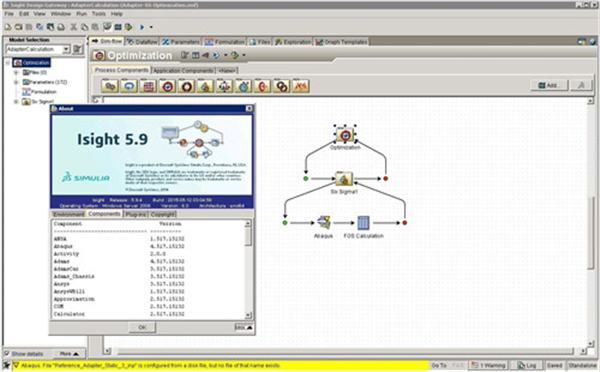Click the Run play icon in toolbar
This screenshot has width=600, height=372.
142,27
